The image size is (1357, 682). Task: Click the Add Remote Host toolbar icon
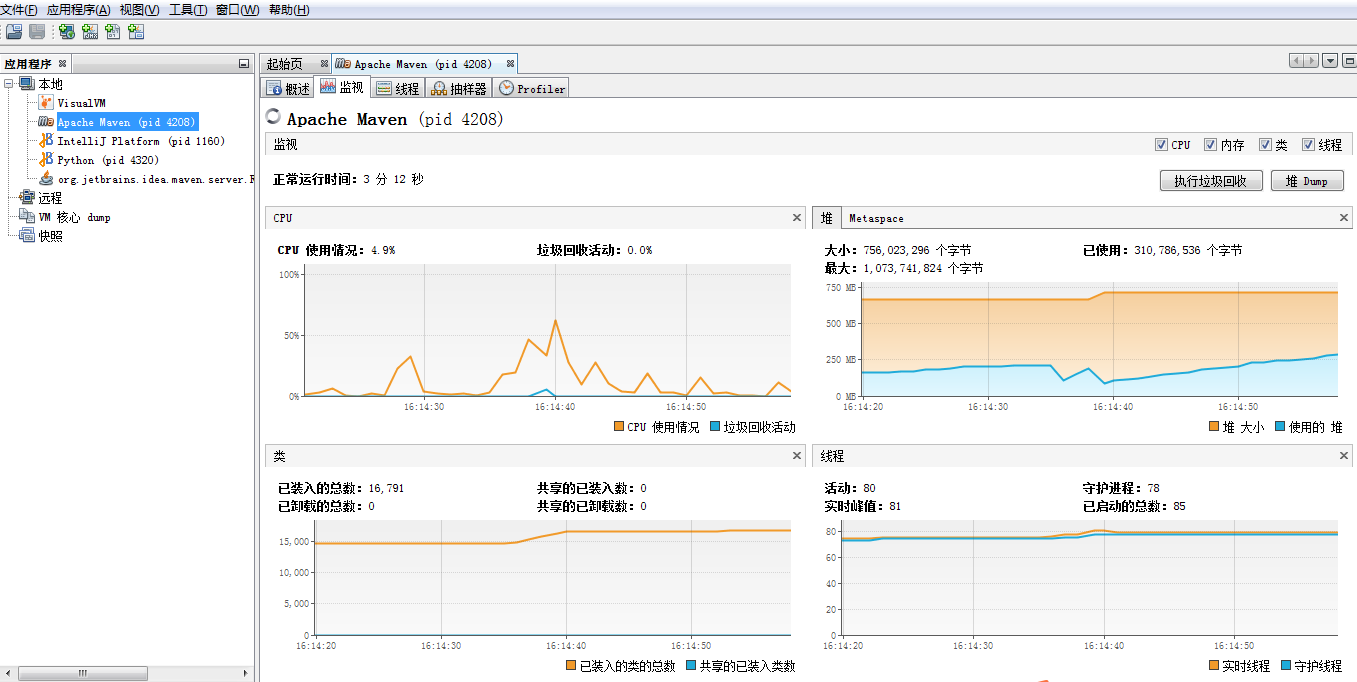tap(67, 31)
